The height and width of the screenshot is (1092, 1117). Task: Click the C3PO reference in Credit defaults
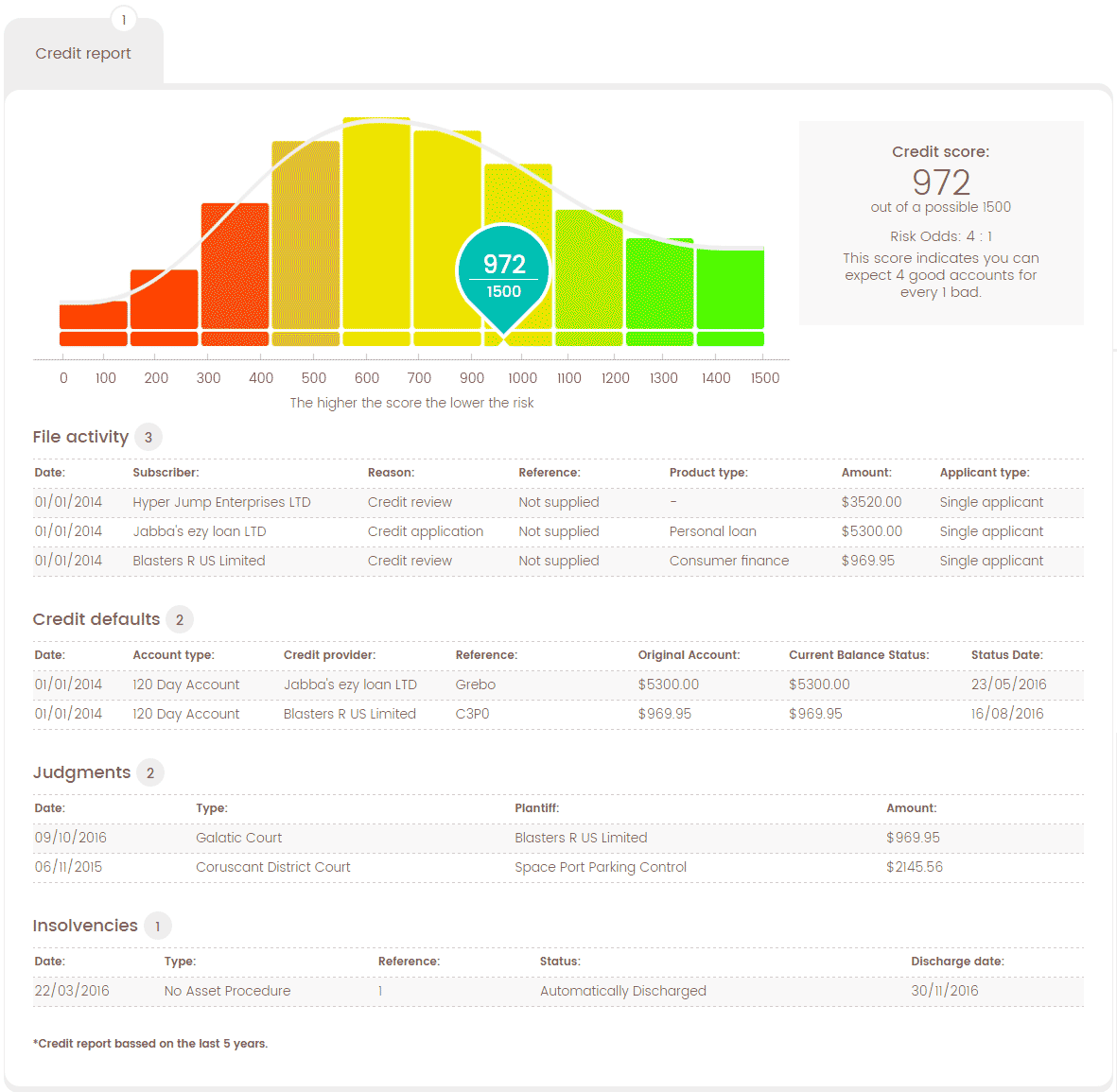coord(472,714)
